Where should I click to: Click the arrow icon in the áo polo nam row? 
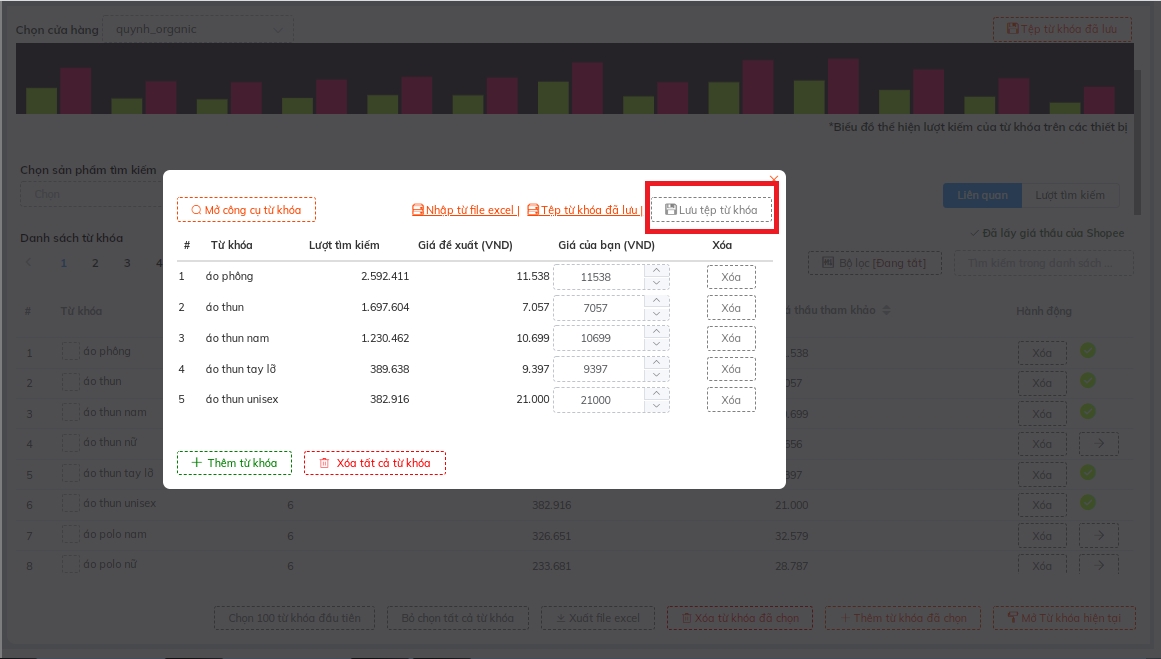point(1098,535)
